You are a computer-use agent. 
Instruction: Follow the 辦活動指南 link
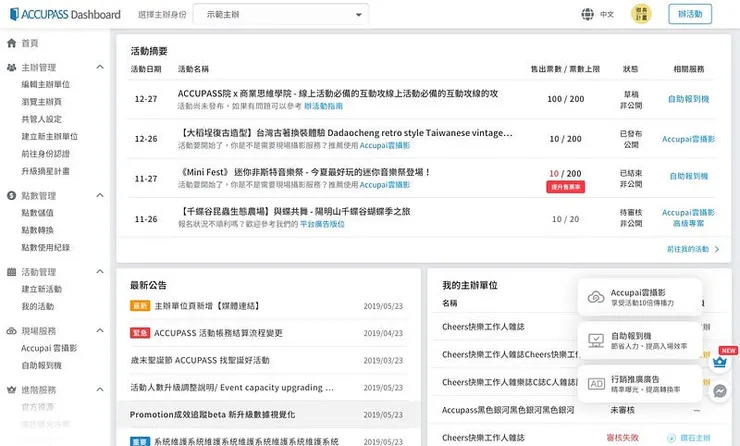point(323,106)
